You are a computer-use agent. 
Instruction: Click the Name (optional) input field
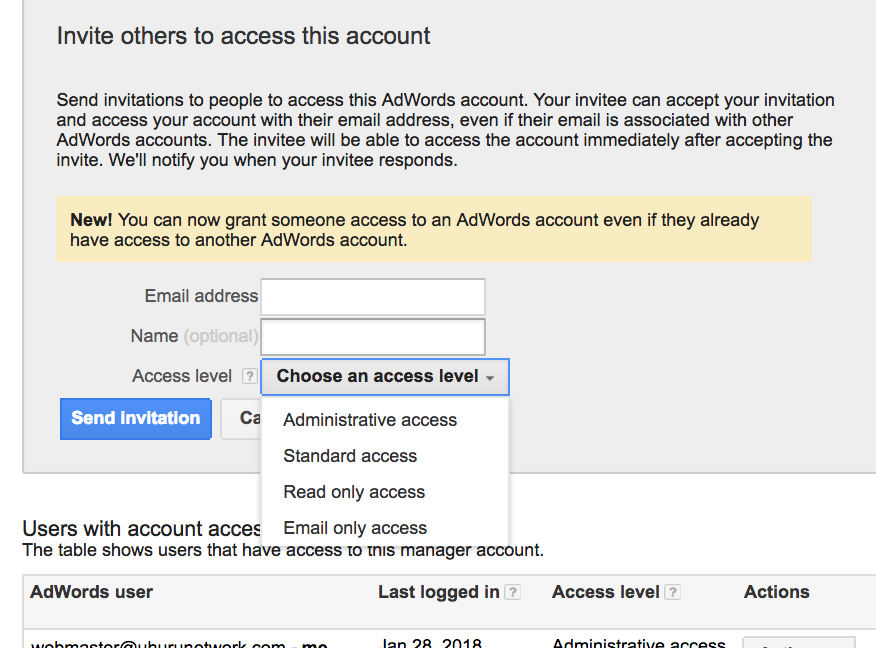[x=373, y=337]
